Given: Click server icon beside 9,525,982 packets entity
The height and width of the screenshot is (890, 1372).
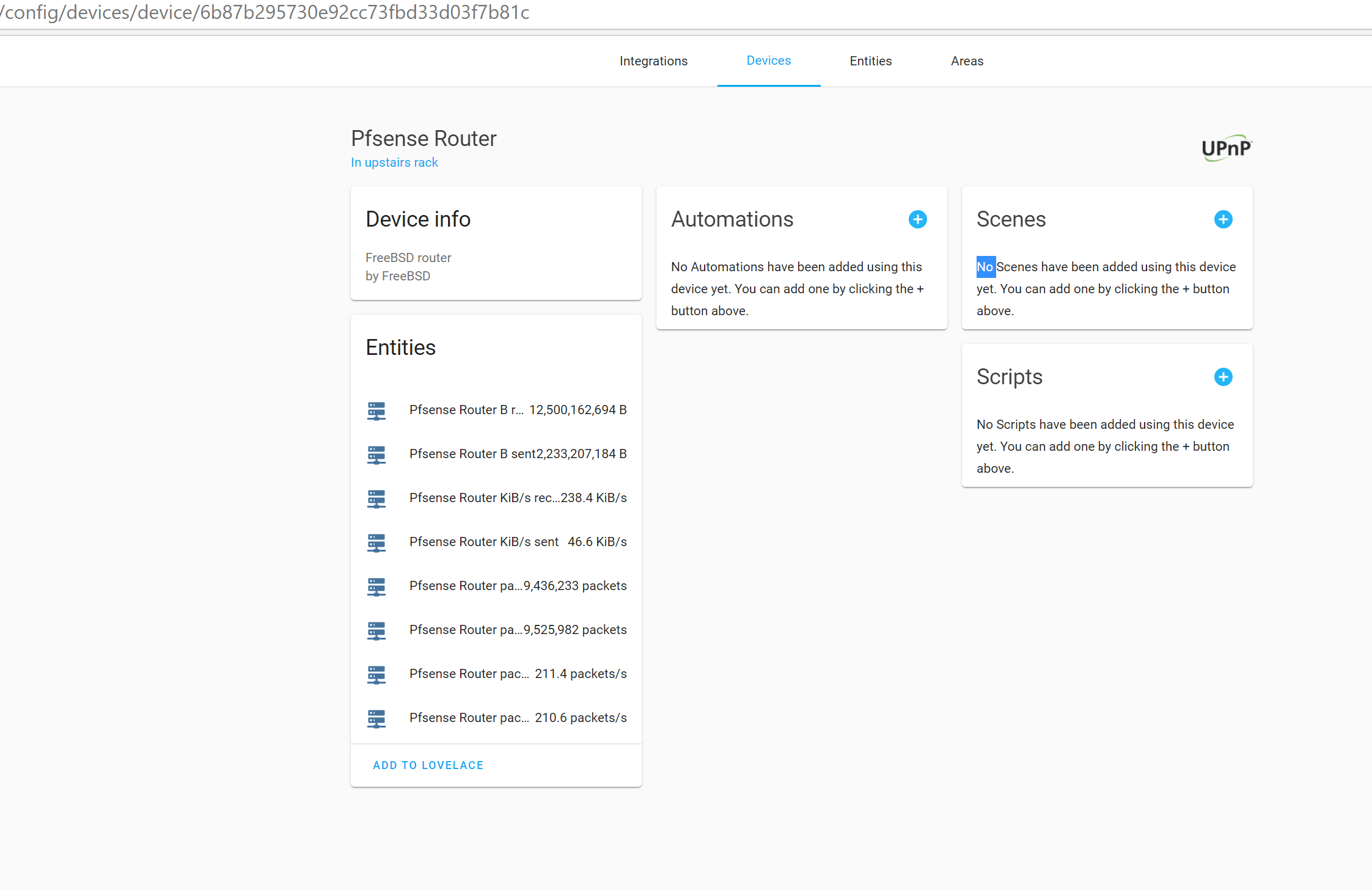Looking at the screenshot, I should 376,630.
